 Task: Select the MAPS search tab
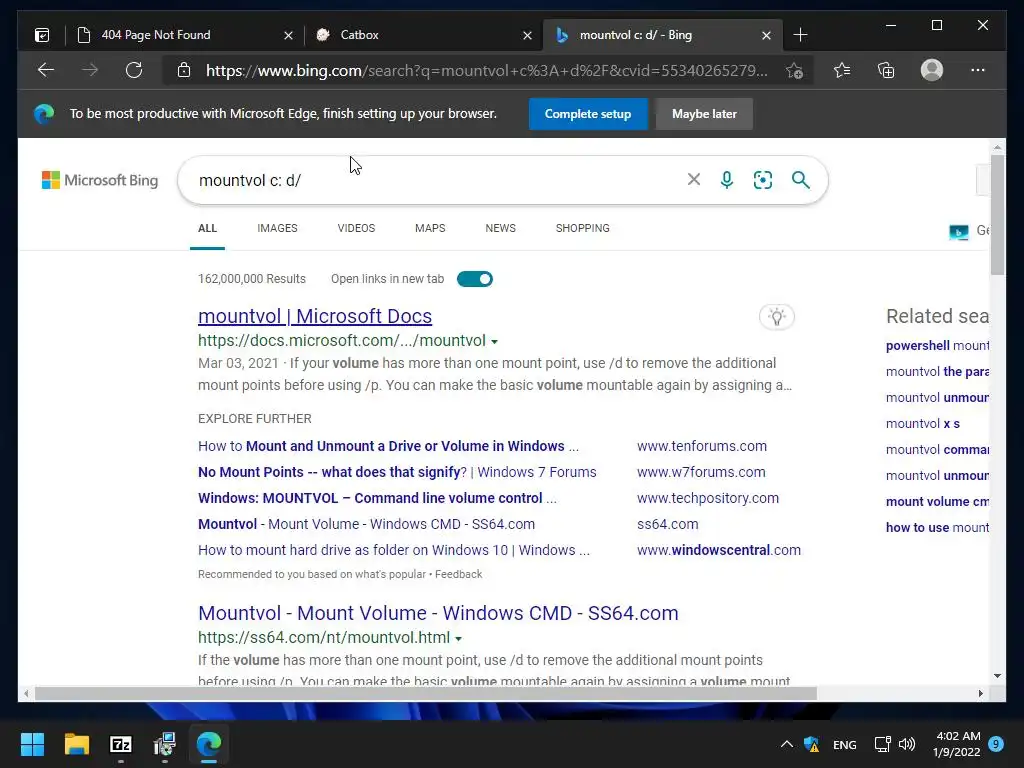(x=430, y=228)
